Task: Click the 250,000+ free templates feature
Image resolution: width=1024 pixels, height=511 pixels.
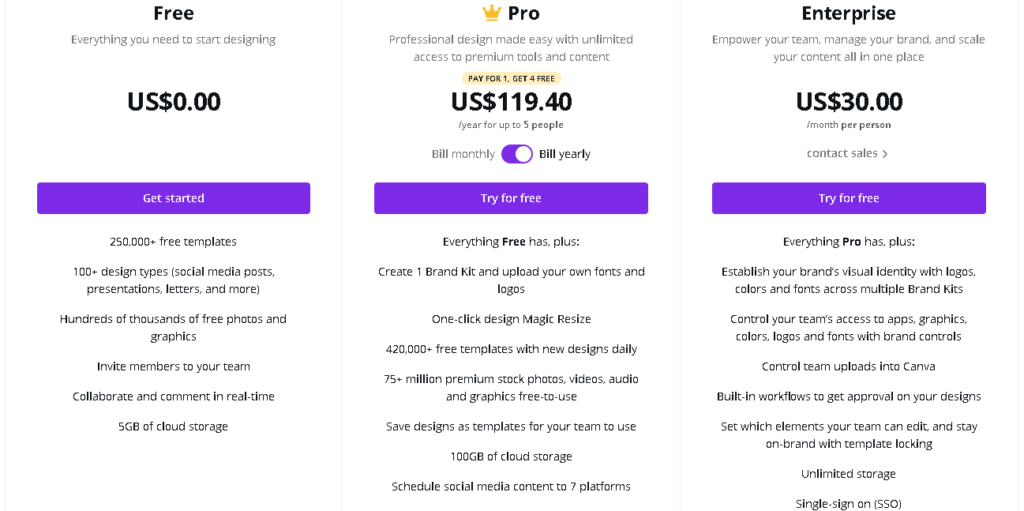Action: [x=173, y=241]
